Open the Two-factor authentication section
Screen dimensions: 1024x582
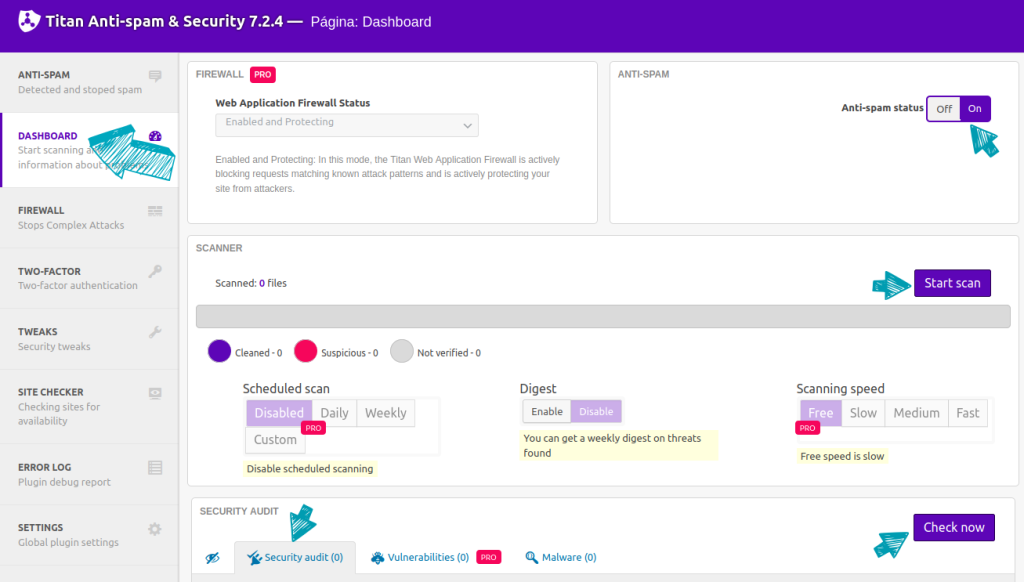(x=89, y=278)
